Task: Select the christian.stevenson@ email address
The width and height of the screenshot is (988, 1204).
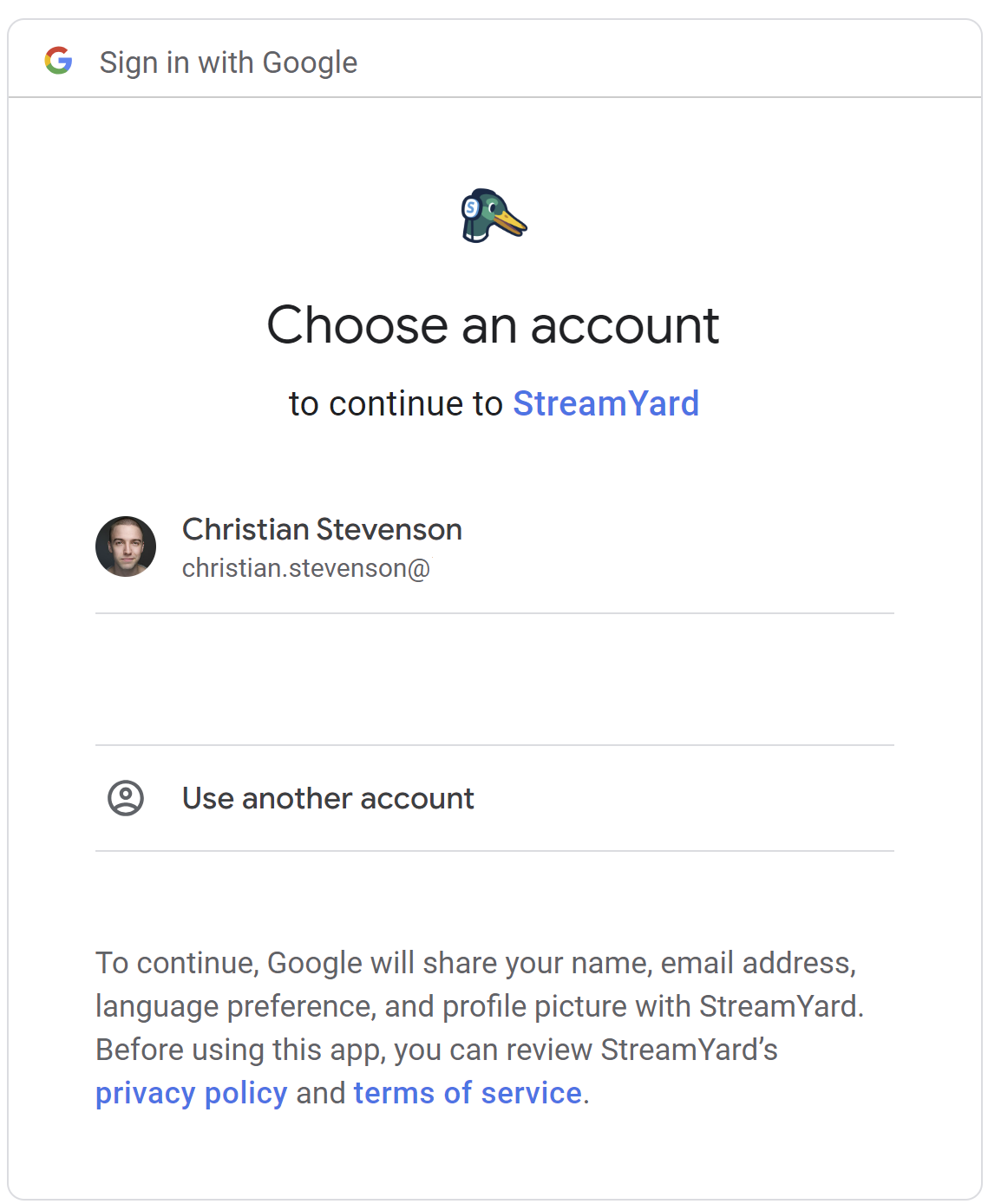Action: pos(306,568)
